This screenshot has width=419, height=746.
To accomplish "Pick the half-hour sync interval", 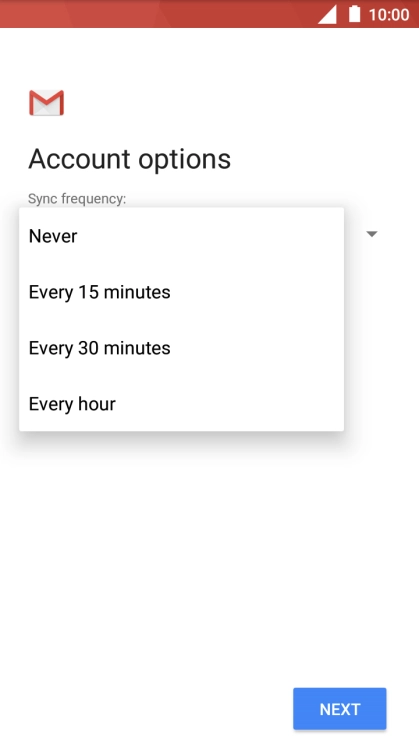I will tap(181, 348).
